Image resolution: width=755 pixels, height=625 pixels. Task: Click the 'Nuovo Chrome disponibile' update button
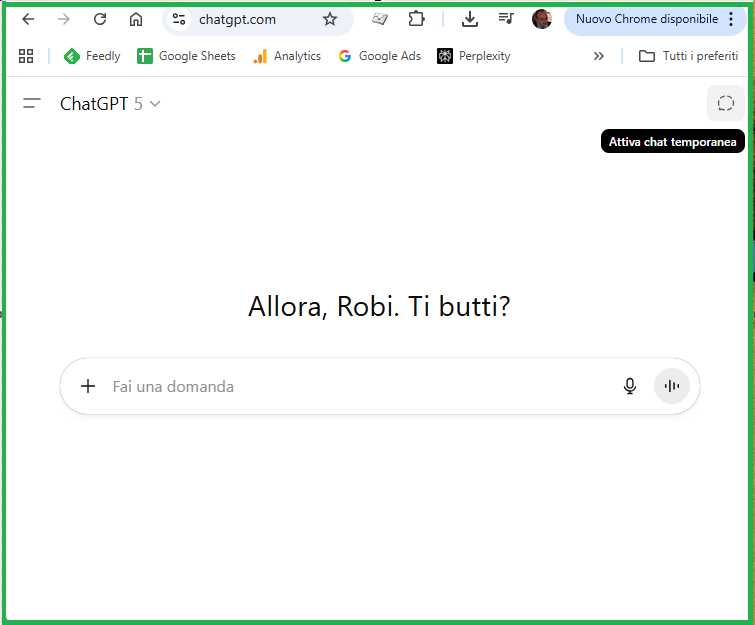point(646,19)
